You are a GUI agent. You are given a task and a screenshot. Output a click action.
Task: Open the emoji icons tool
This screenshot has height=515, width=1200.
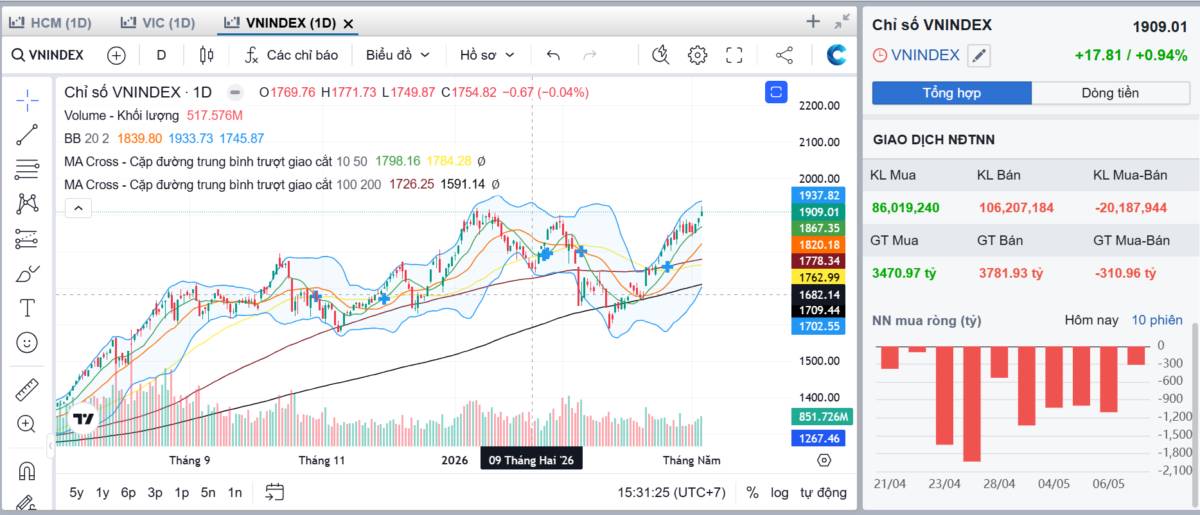[27, 342]
